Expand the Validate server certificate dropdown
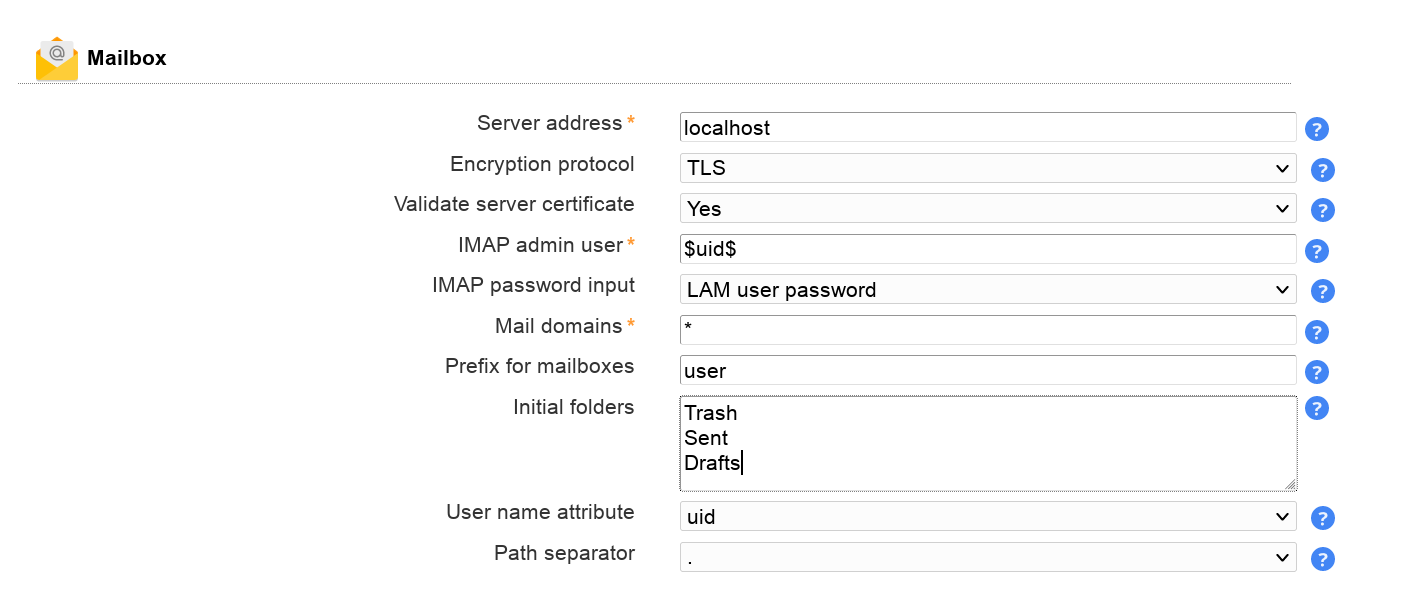Viewport: 1413px width, 614px height. click(987, 209)
